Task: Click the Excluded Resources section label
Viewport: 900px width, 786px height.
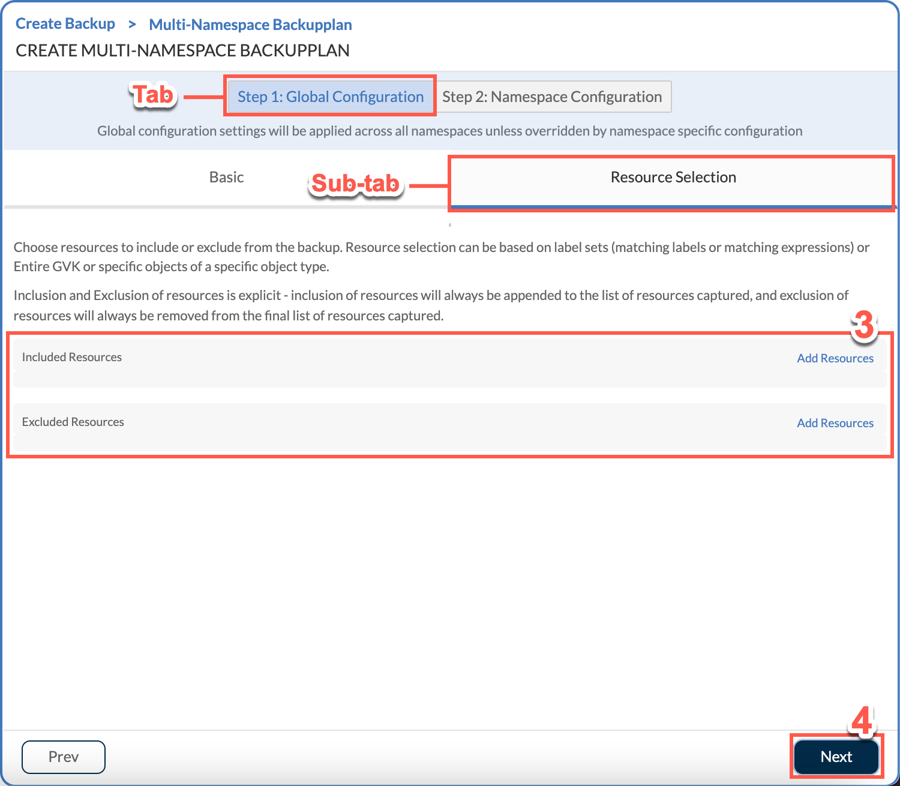Action: point(73,422)
